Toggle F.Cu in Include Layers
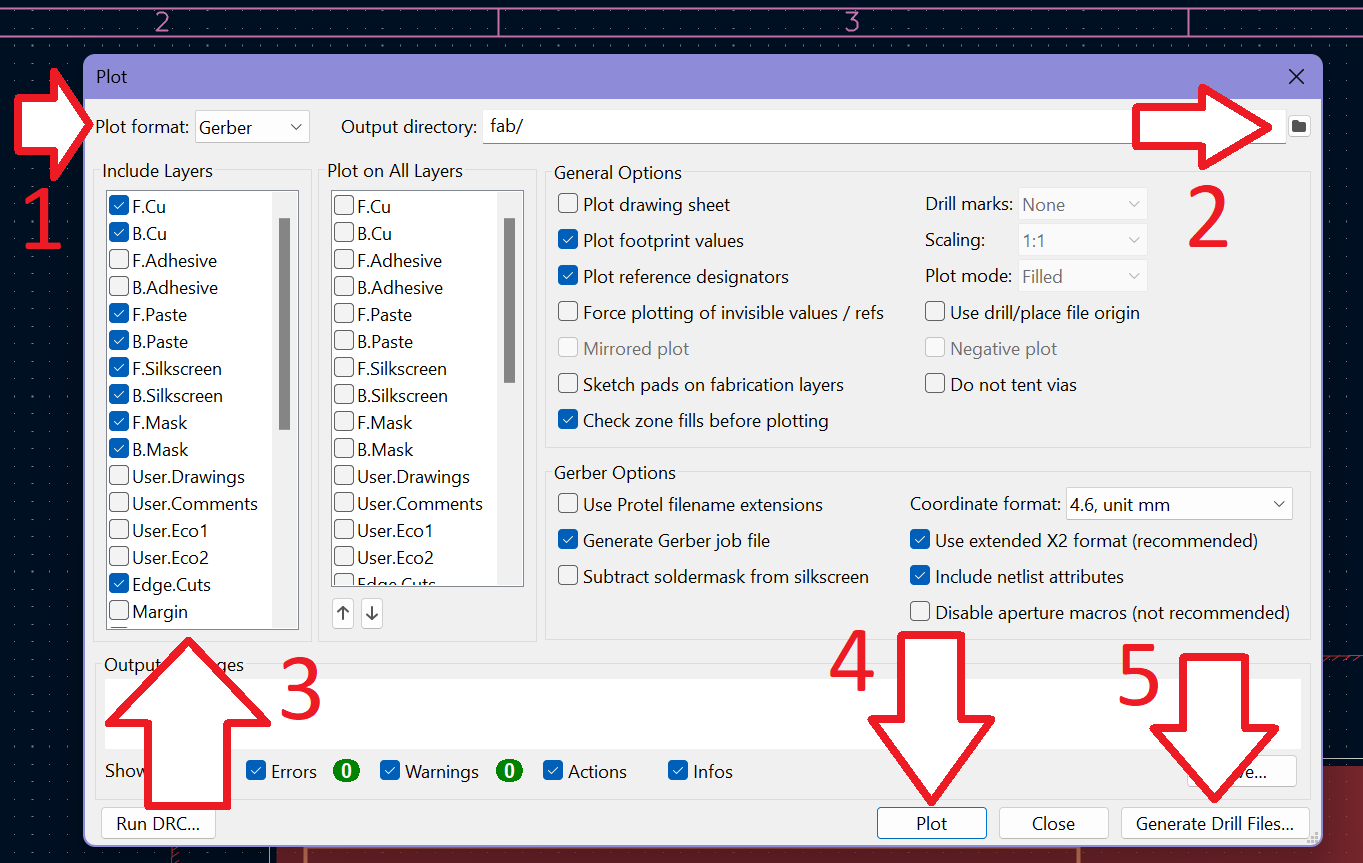This screenshot has height=863, width=1363. (x=118, y=206)
